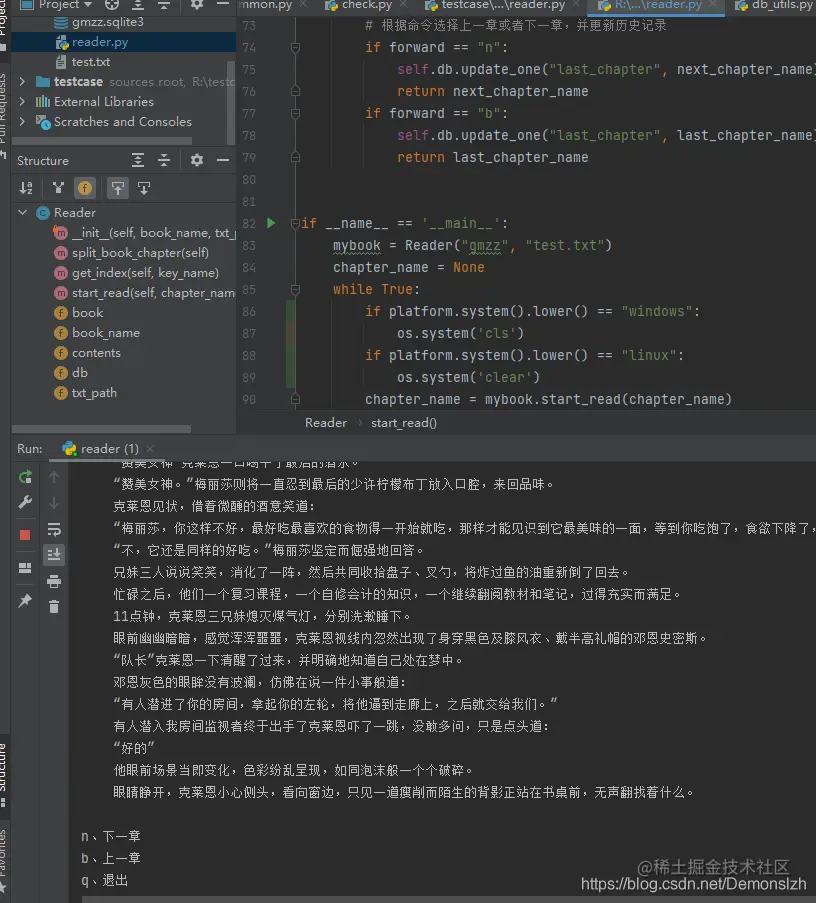Screen dimensions: 816x903
Task: Sort Structure members alphabetically
Action: 25,188
